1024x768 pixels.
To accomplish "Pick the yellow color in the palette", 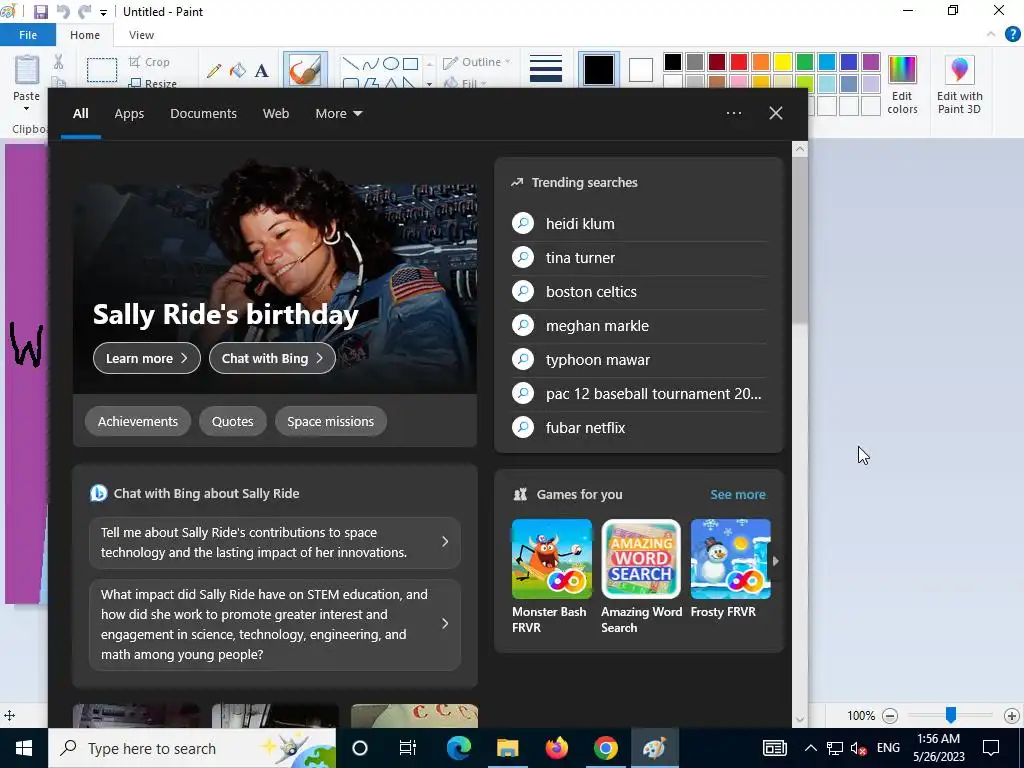I will [x=782, y=62].
